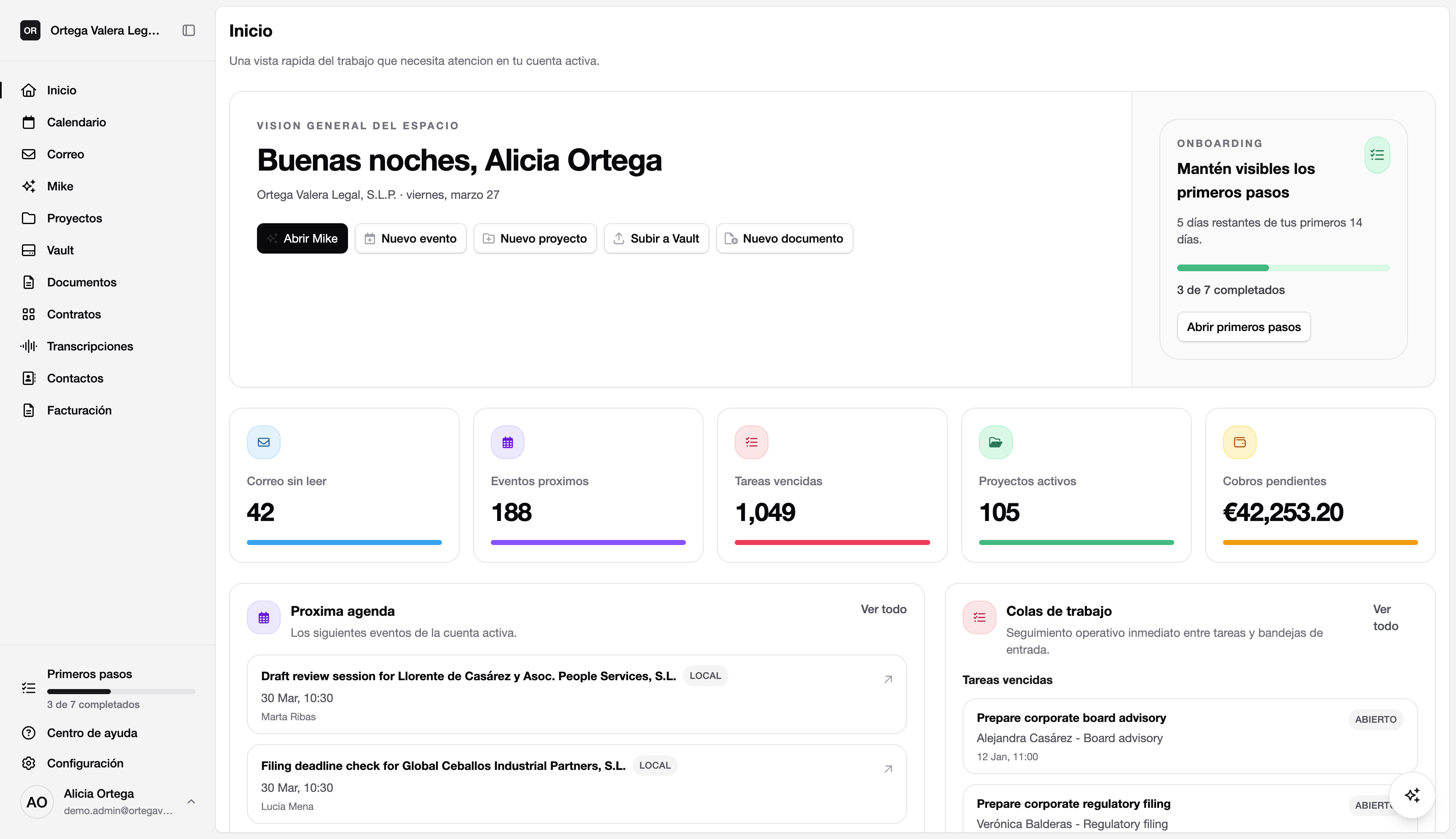Viewport: 1456px width, 839px height.
Task: Open the Prepare corporate board advisory task
Action: 1071,718
